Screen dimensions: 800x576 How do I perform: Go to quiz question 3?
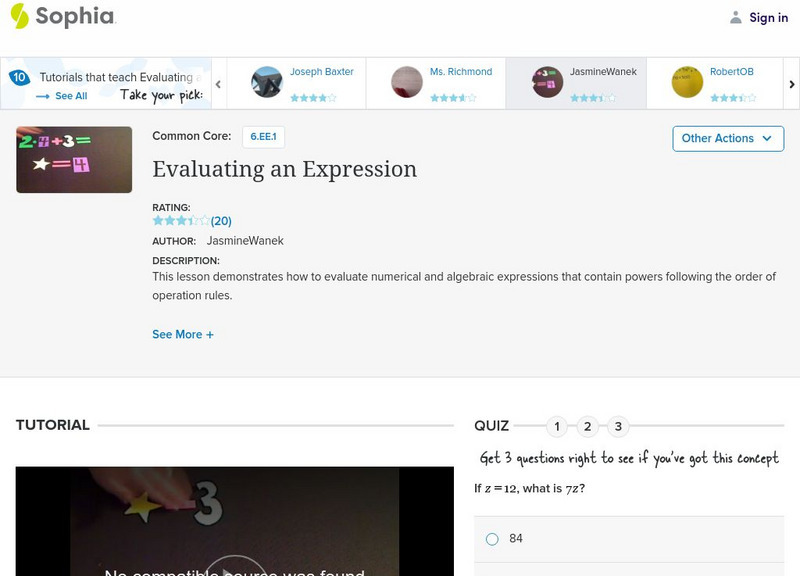pos(619,427)
